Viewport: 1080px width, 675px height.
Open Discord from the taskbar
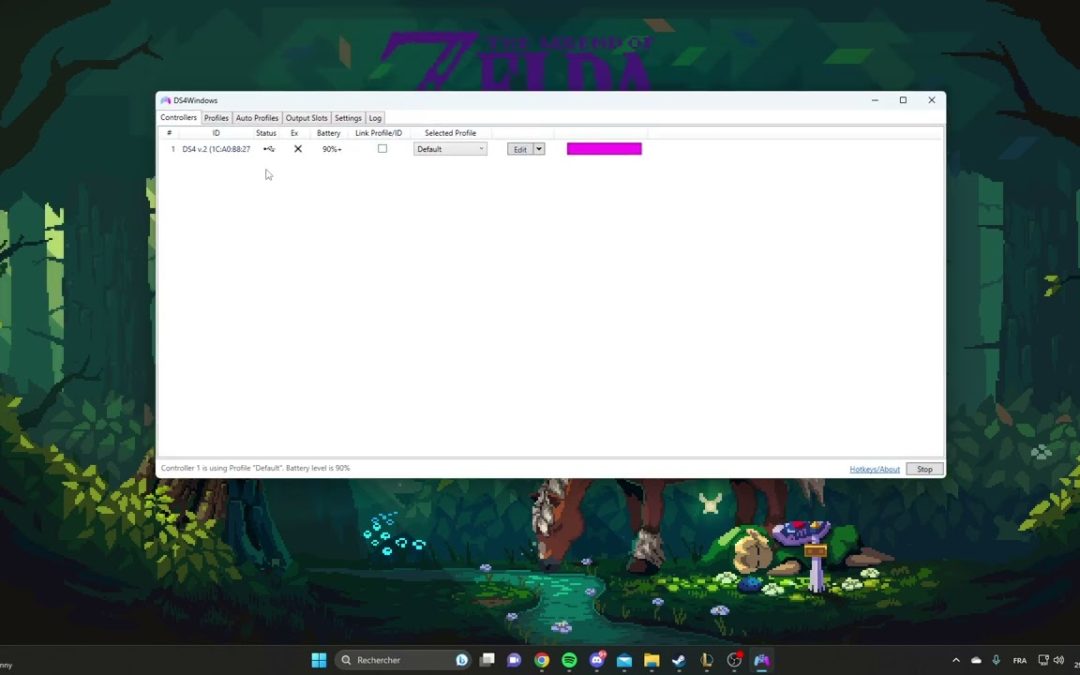click(x=596, y=660)
